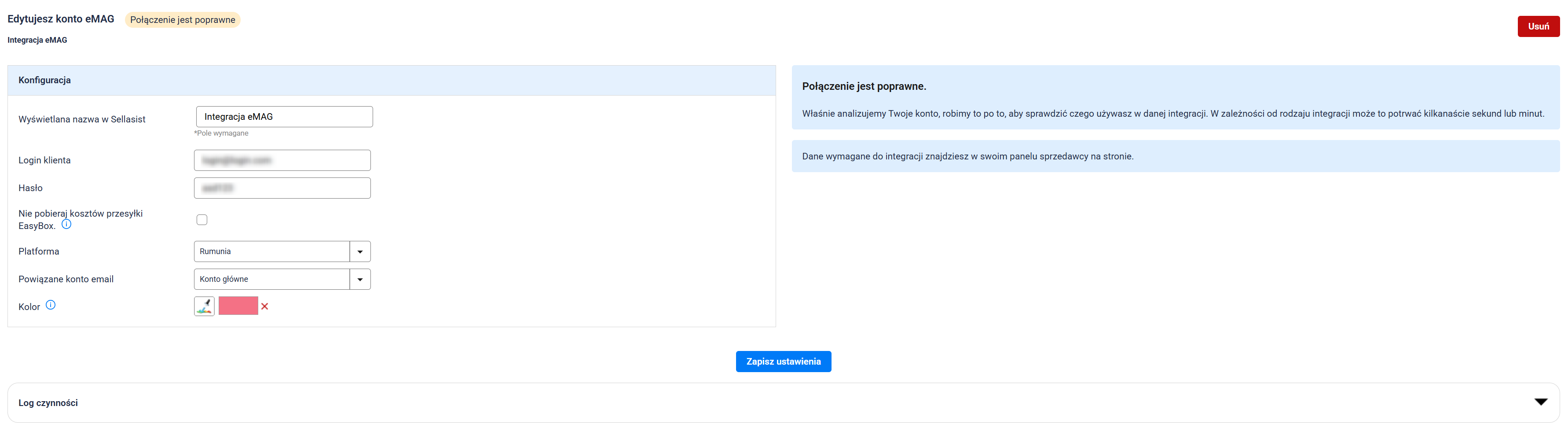Click the Konfiguracja section header
The height and width of the screenshot is (432, 1568).
point(44,81)
